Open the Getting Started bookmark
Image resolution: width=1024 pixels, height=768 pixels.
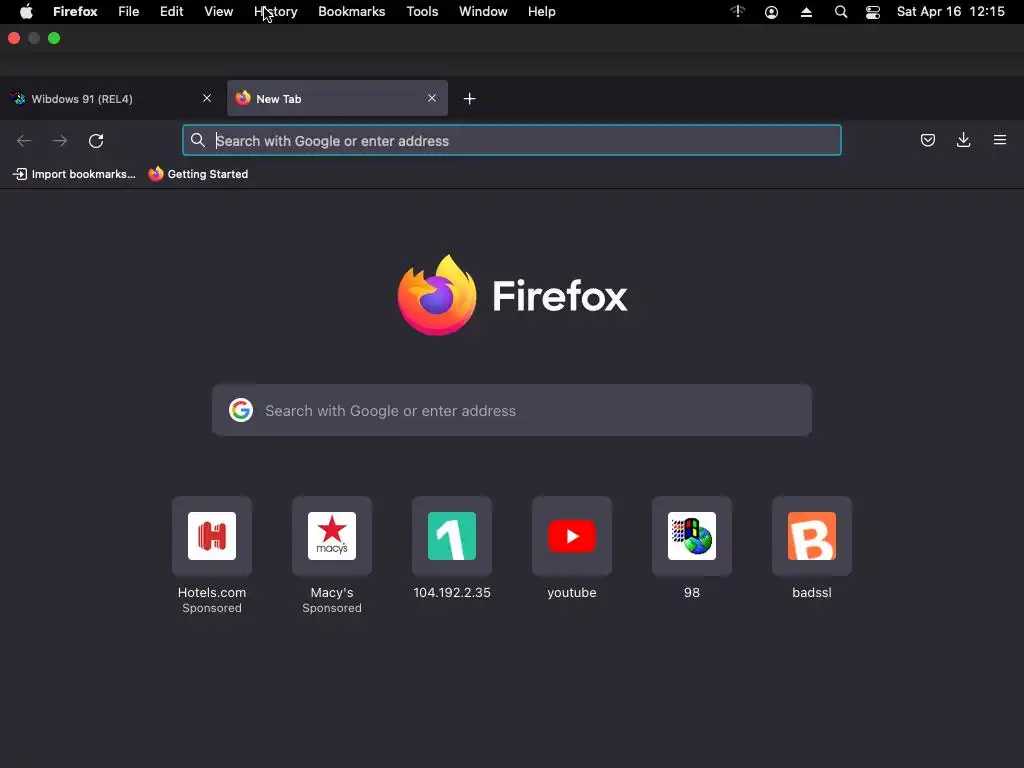pyautogui.click(x=198, y=174)
